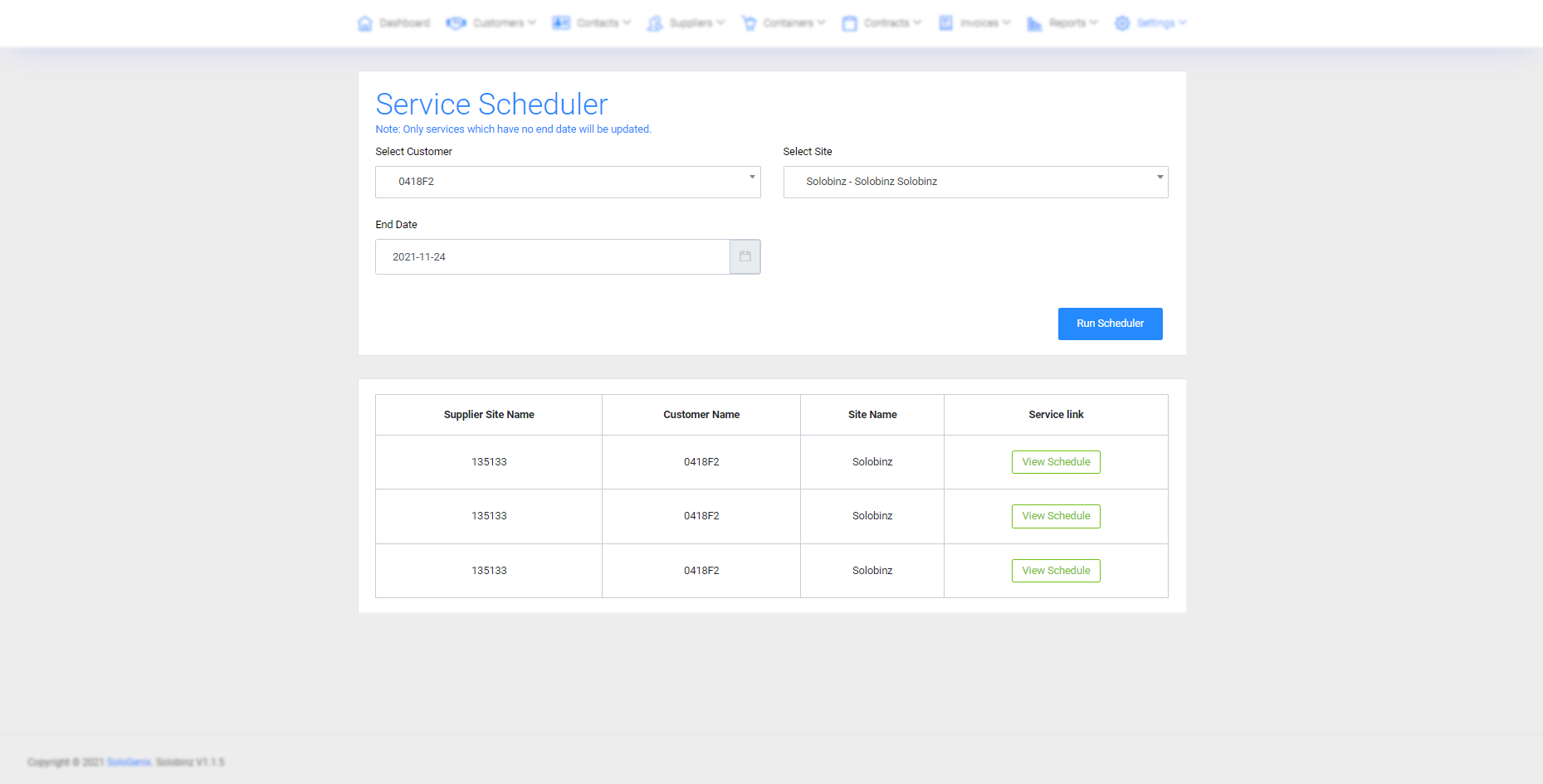
Task: Click the Suppliers person icon
Action: (655, 23)
